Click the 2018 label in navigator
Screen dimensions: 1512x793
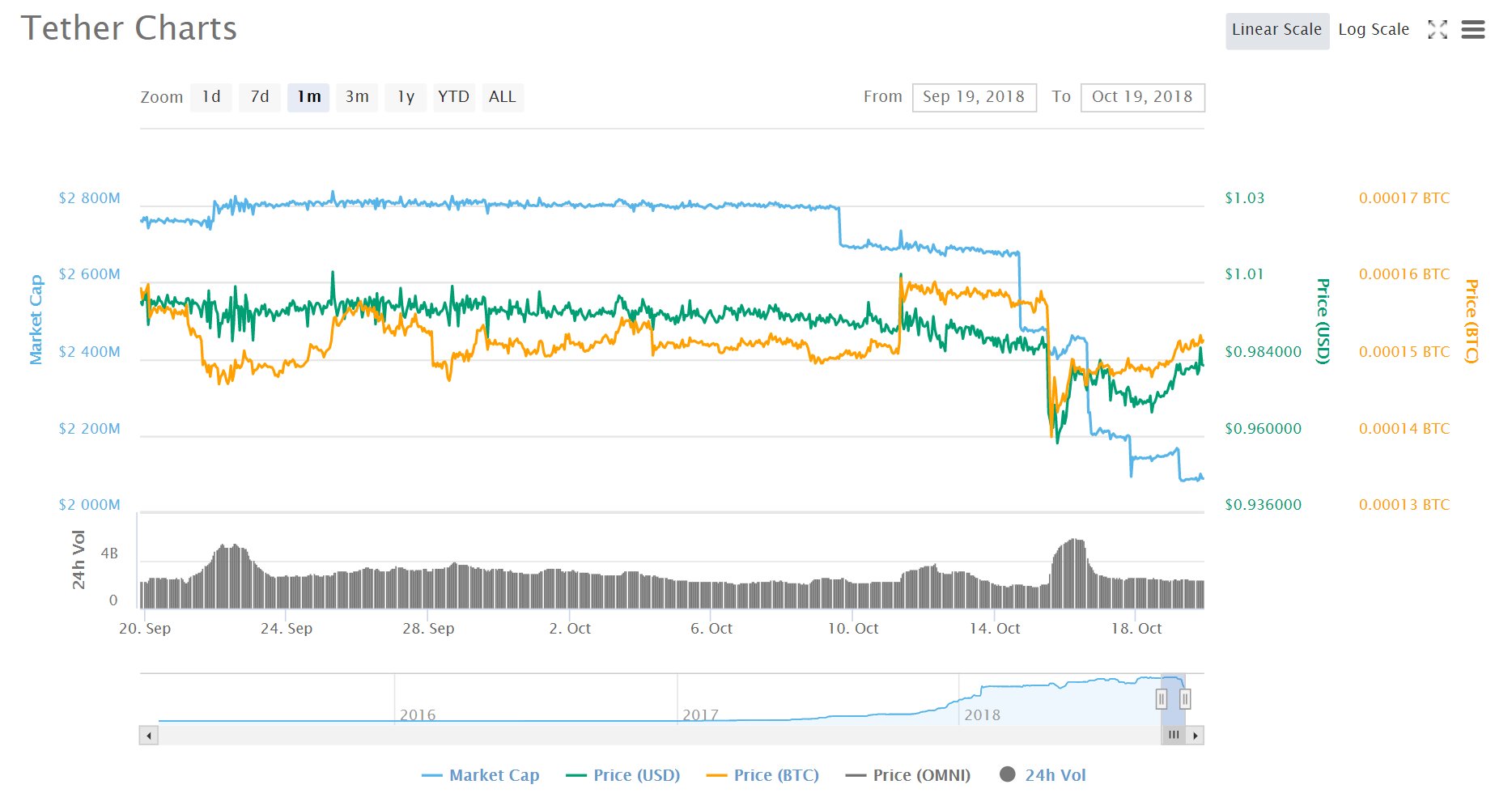pyautogui.click(x=982, y=715)
